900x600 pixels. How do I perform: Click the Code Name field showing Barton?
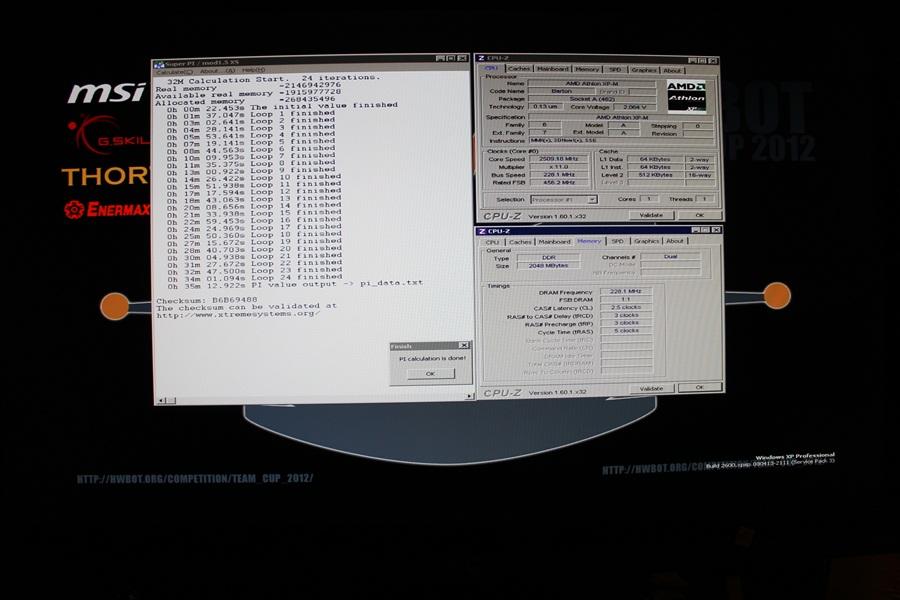pyautogui.click(x=561, y=91)
